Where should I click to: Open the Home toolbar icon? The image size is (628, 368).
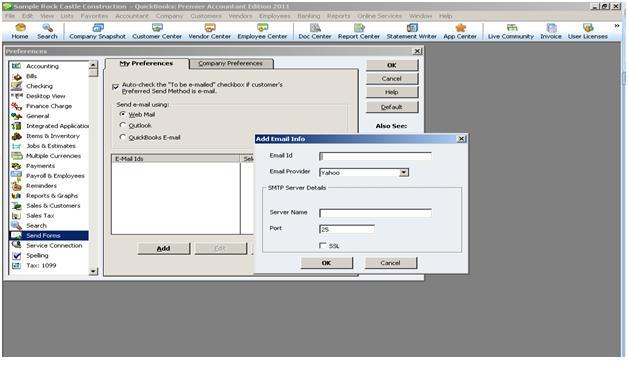point(20,31)
